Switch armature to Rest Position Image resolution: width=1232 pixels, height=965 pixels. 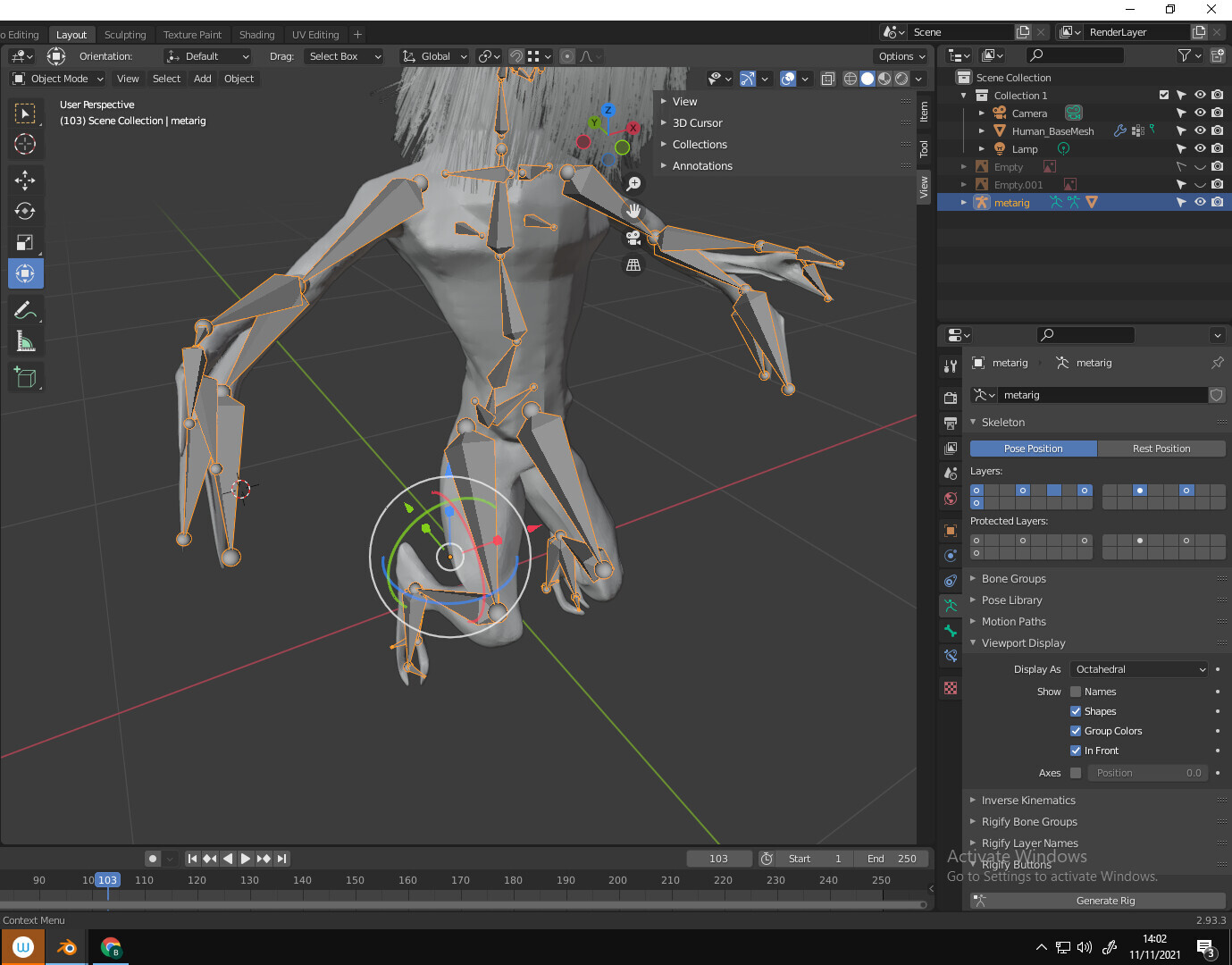(x=1161, y=448)
